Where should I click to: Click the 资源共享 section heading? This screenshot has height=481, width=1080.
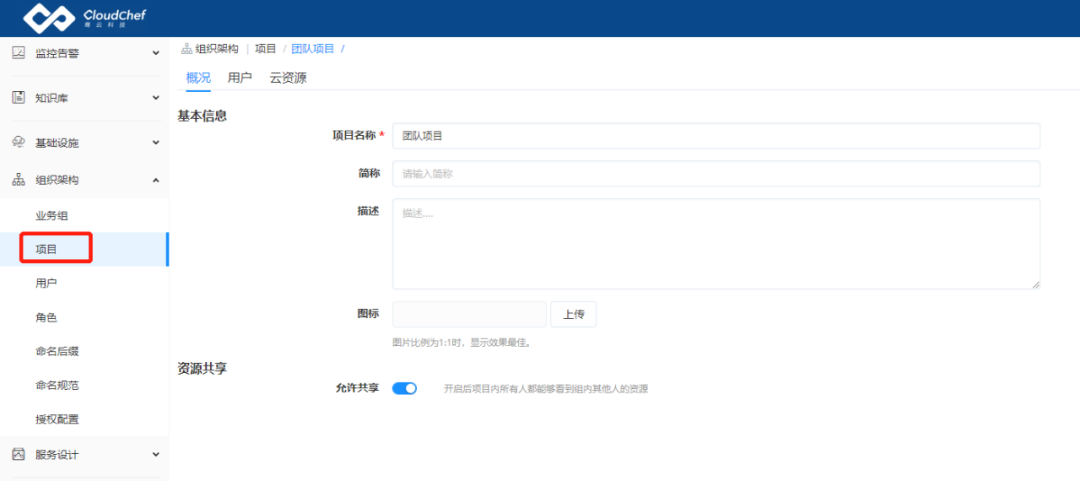pos(202,369)
